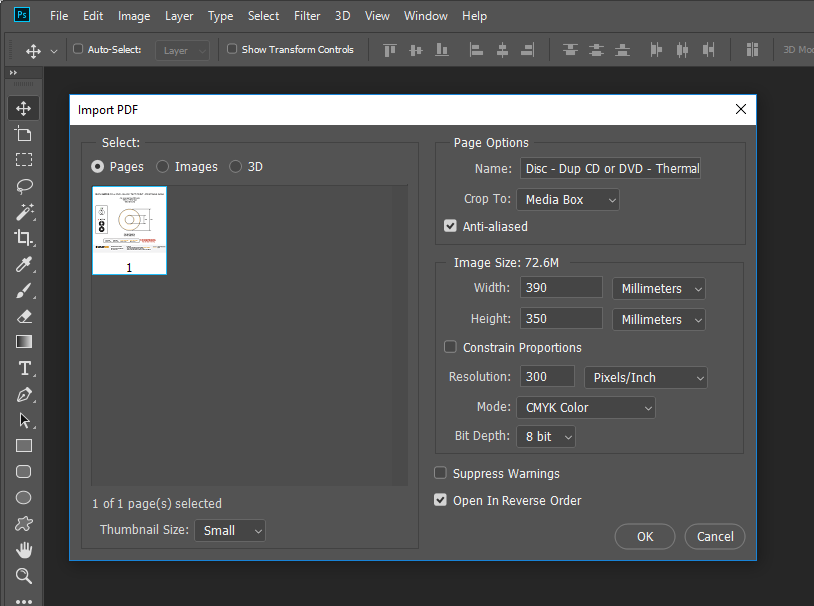Select the Move tool
The height and width of the screenshot is (606, 814).
click(x=23, y=108)
